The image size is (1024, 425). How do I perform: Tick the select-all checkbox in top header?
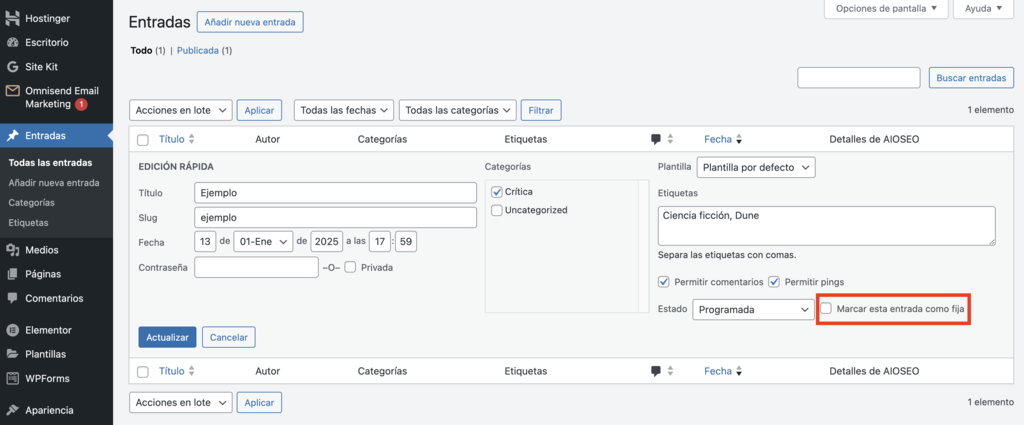pyautogui.click(x=143, y=139)
